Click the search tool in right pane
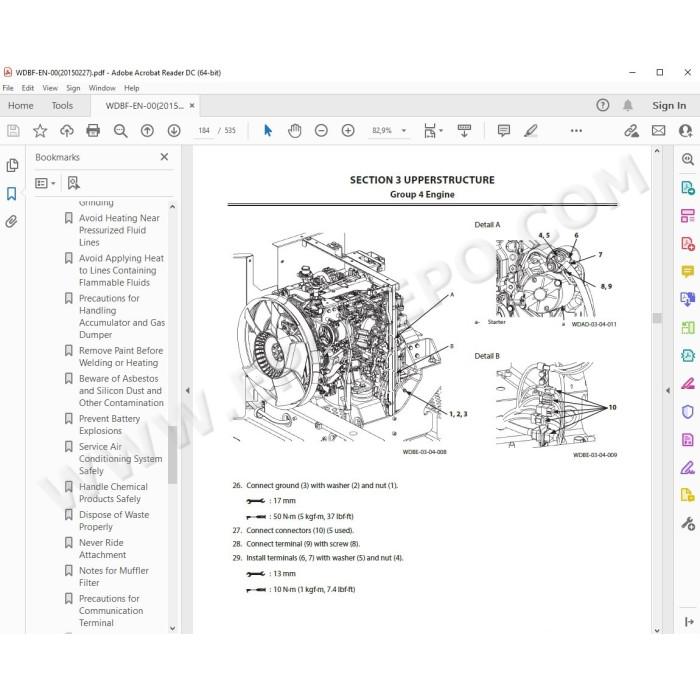 tap(688, 159)
